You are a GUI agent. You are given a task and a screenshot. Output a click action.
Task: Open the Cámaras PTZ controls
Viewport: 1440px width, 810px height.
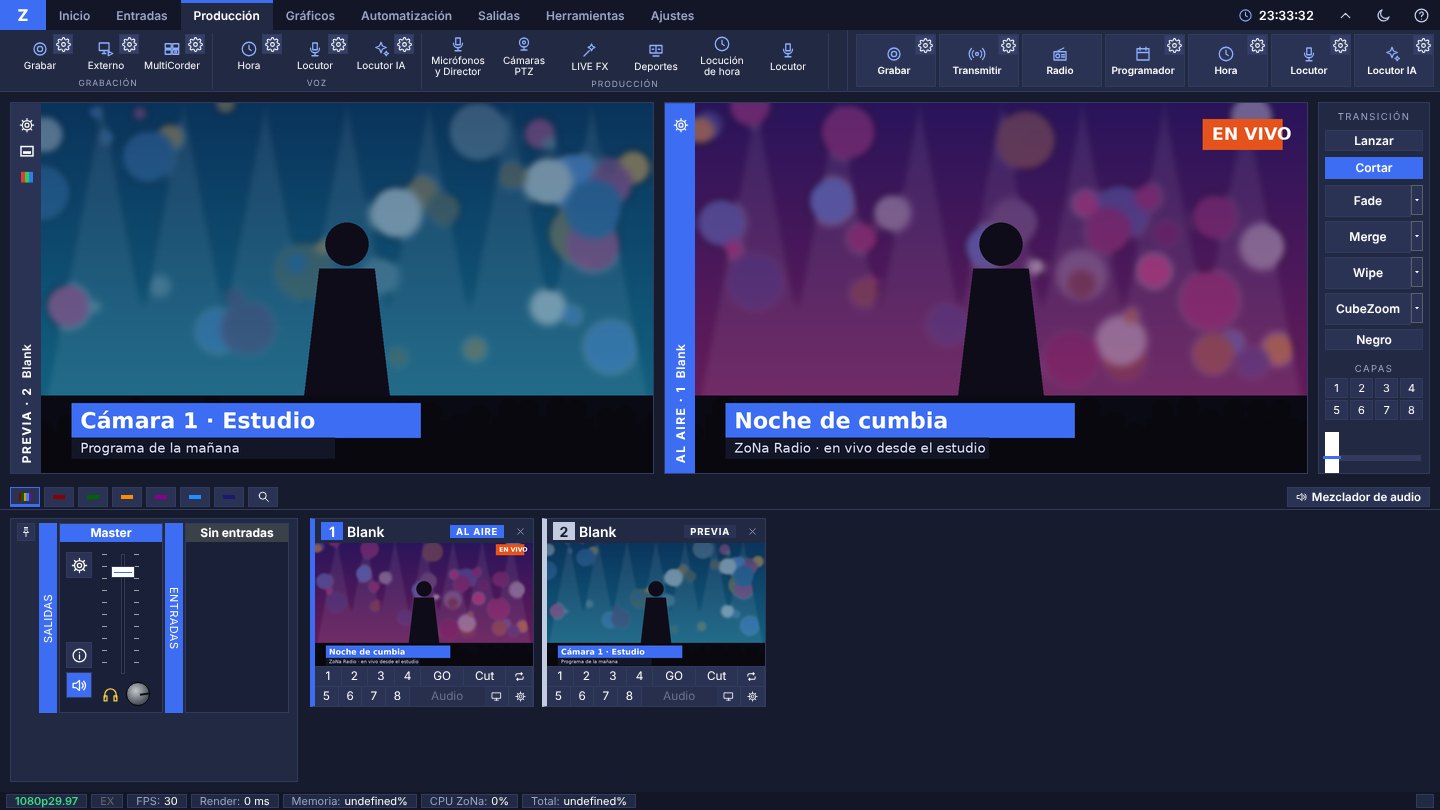524,56
